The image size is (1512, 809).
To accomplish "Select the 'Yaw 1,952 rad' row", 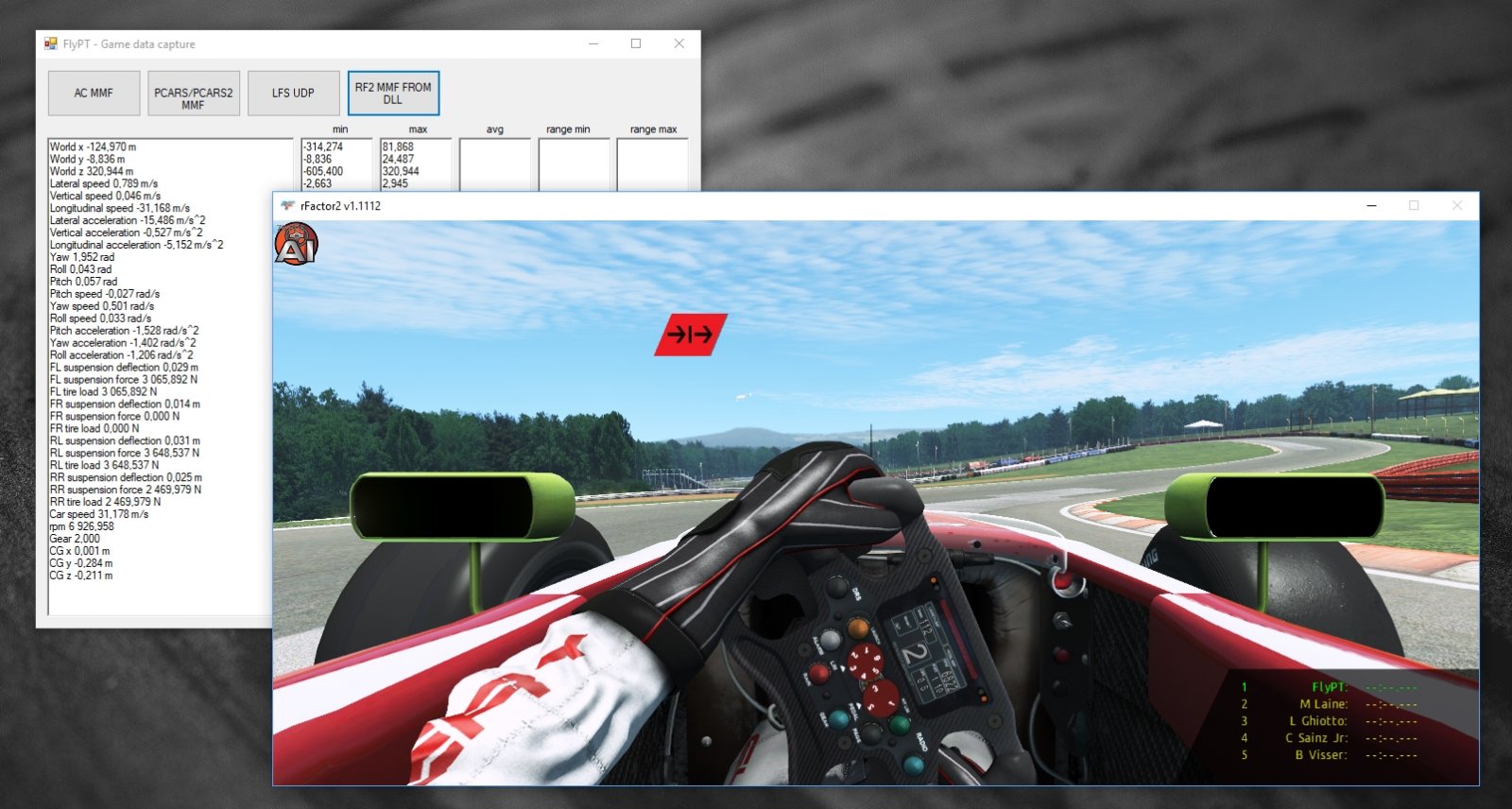I will (82, 257).
